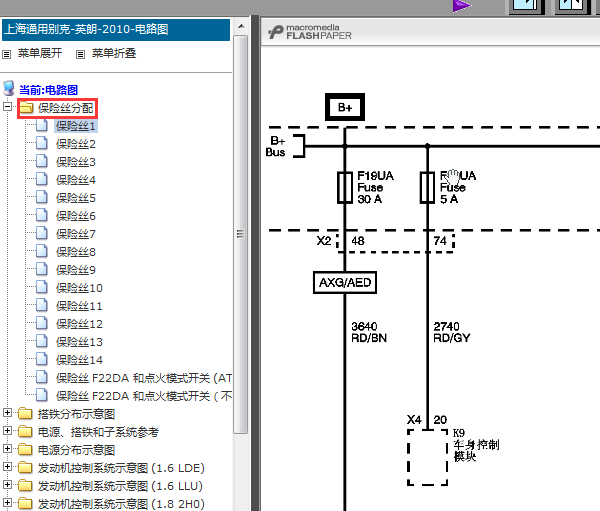
Task: Select 发动机控制系统示意图 (1.8 2H0) label
Action: pos(121,504)
